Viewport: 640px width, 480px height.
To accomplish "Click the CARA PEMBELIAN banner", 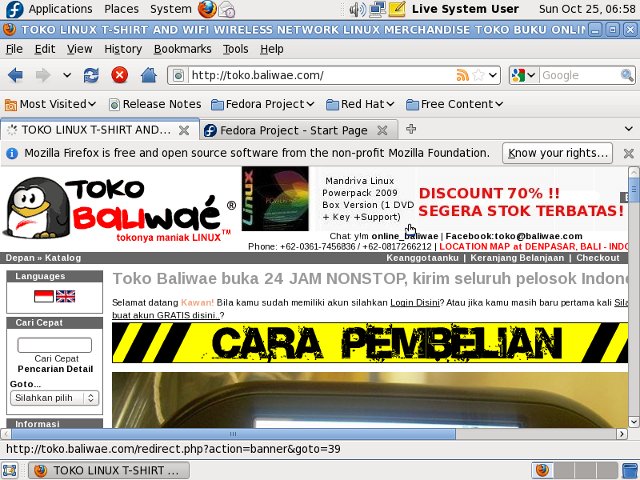I will point(370,342).
